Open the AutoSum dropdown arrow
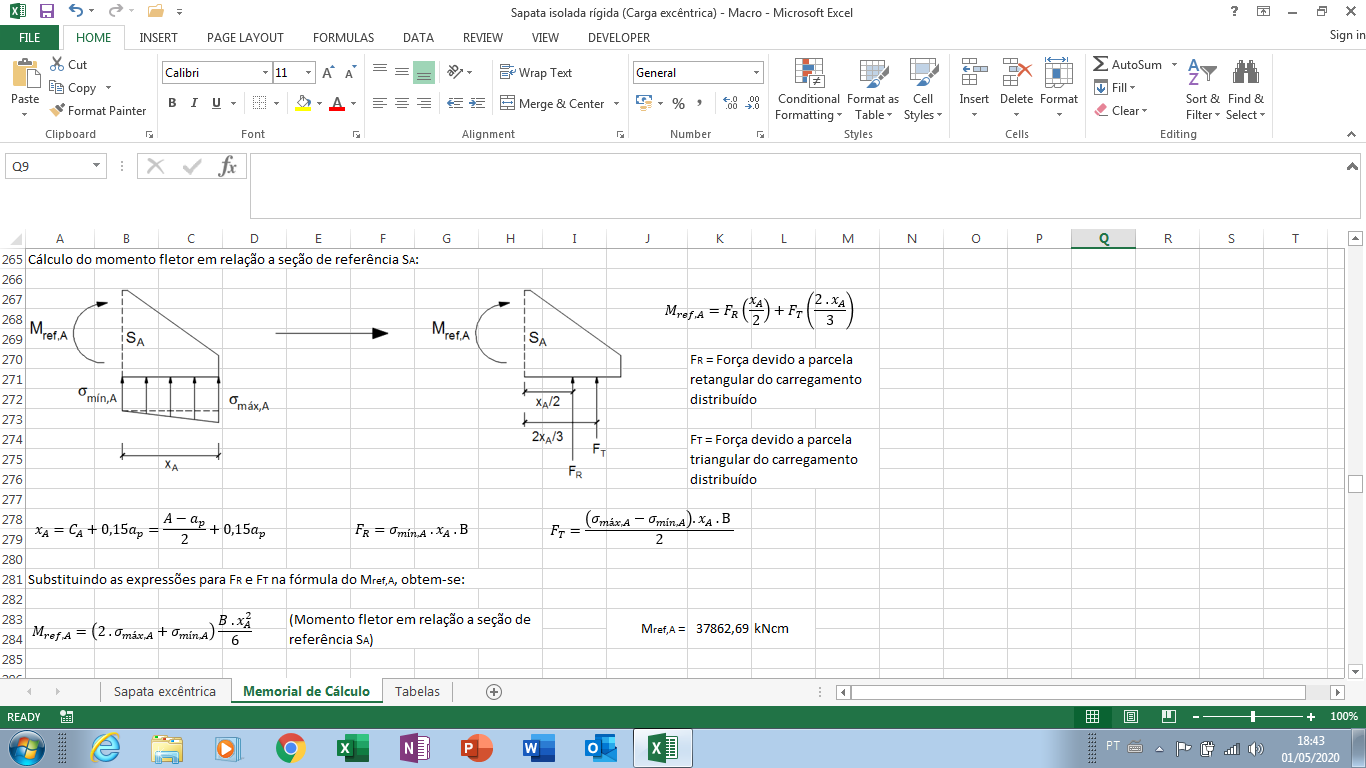 pos(1173,65)
